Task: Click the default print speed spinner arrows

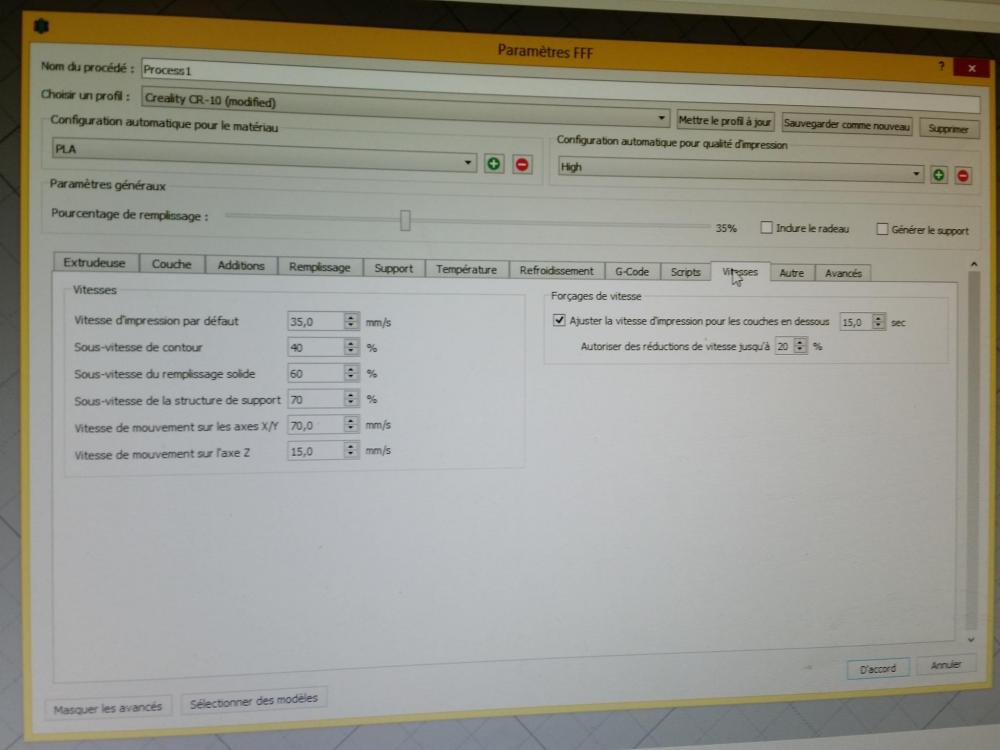Action: click(x=351, y=321)
